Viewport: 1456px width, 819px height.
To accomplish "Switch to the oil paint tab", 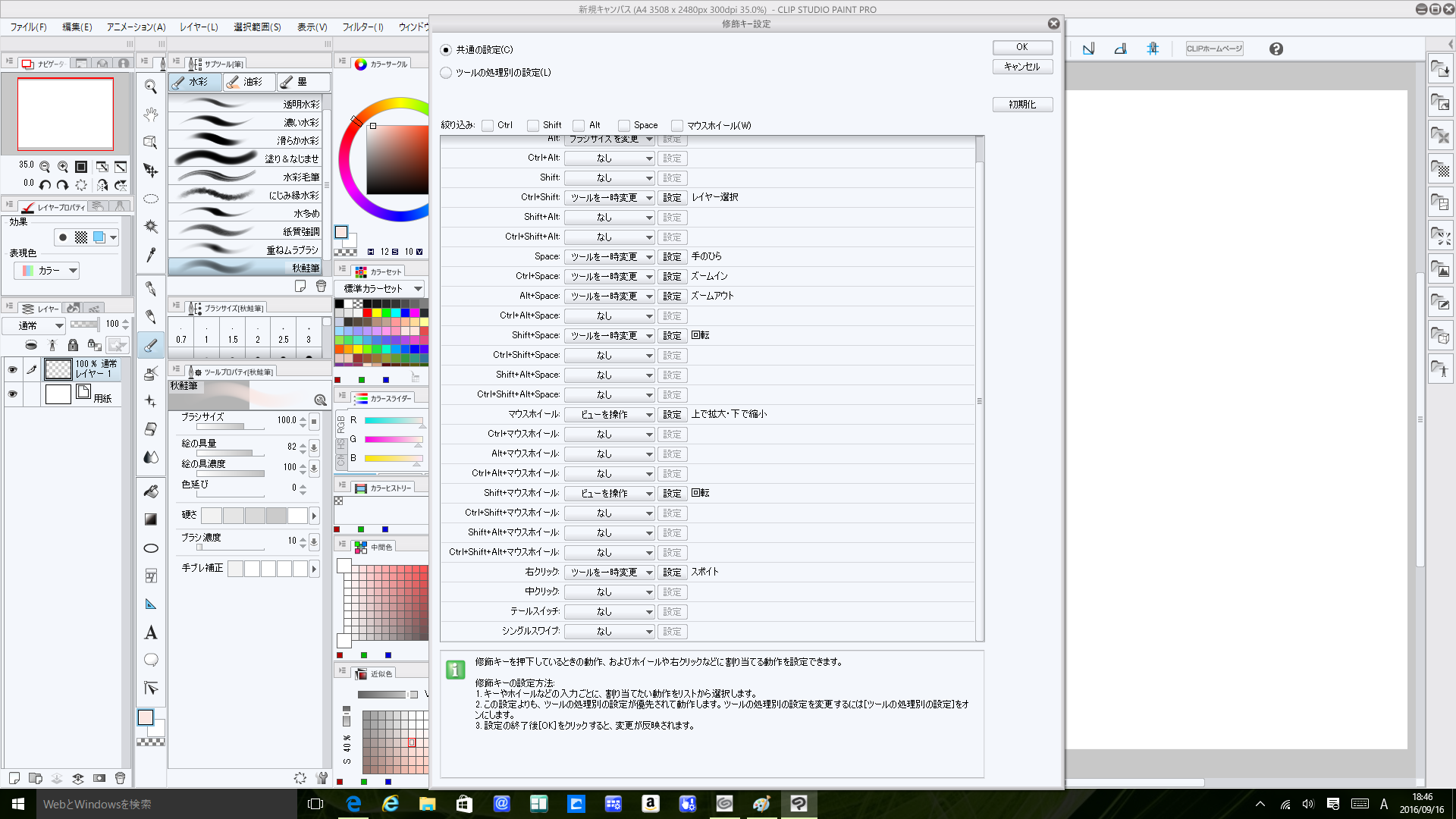I will point(249,82).
